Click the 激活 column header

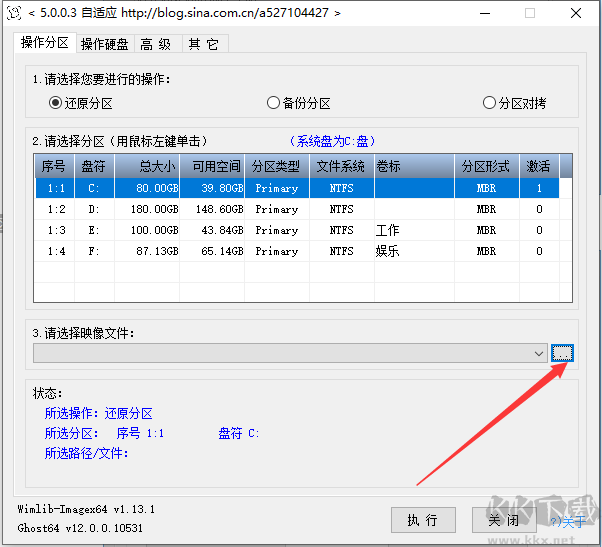tap(539, 166)
